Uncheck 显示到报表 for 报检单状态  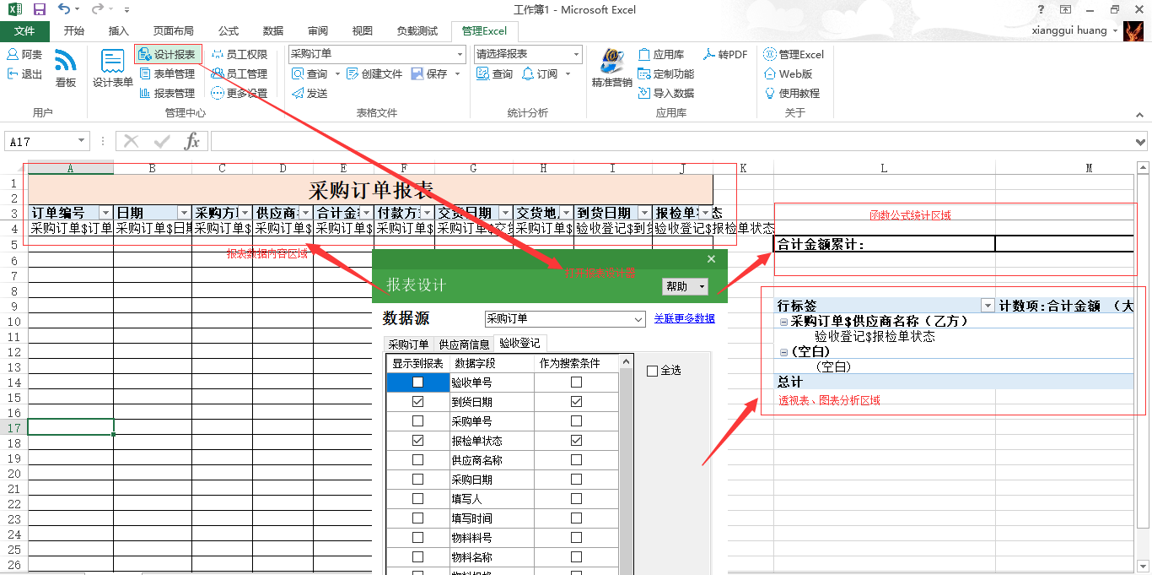pos(417,441)
